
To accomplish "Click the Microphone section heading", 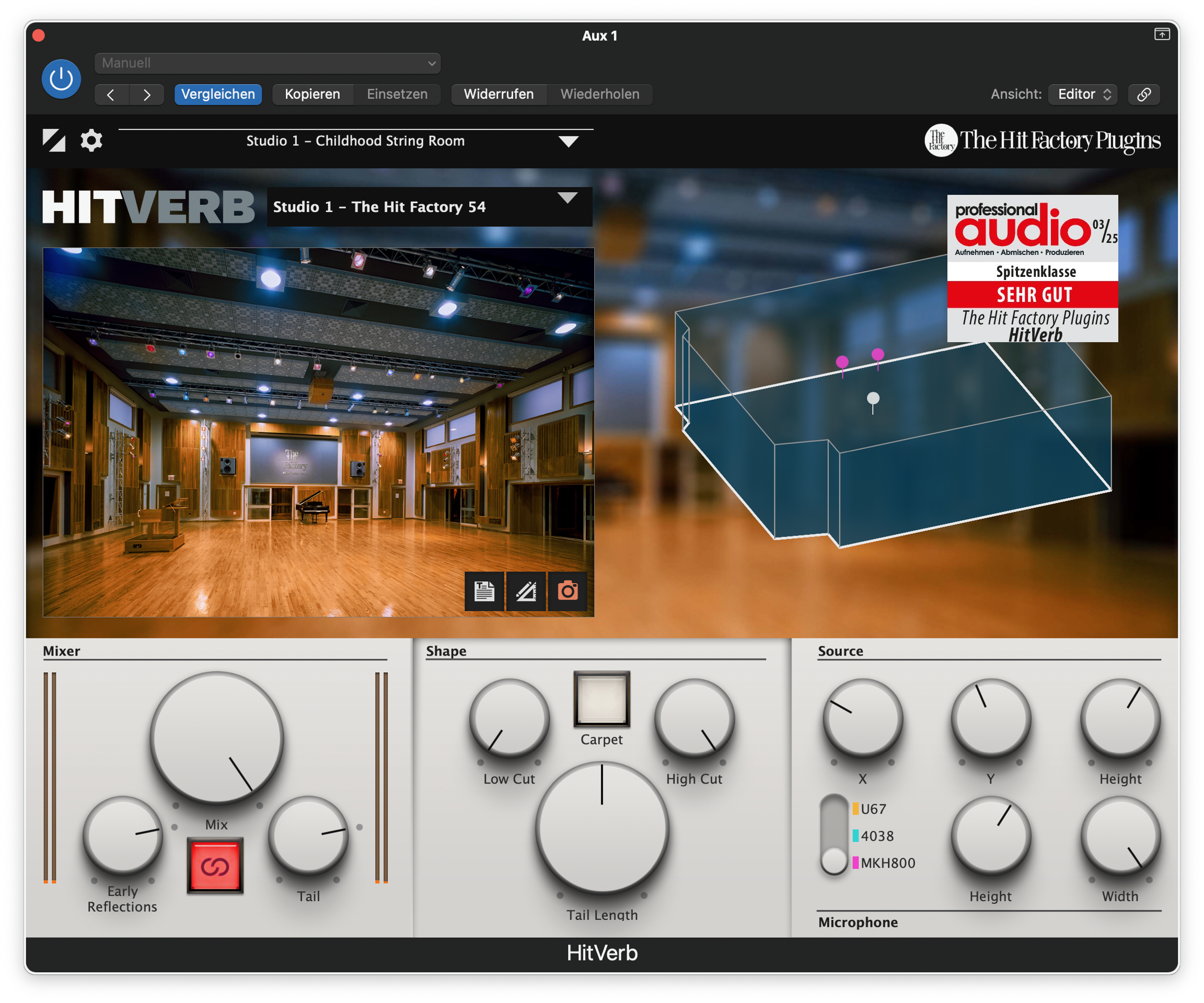I will coord(858,922).
